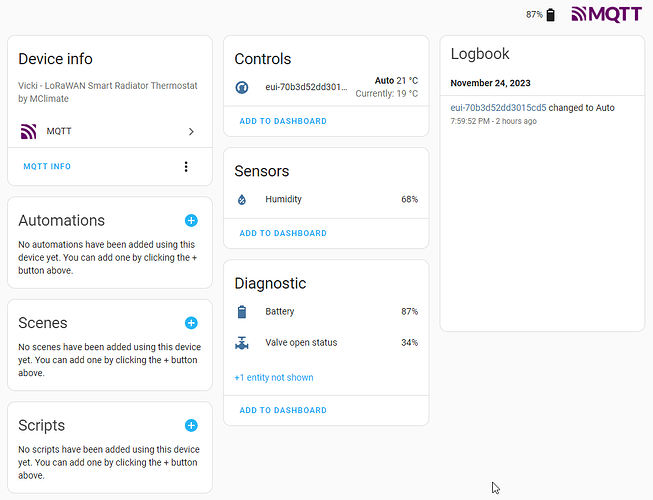Open the three-dot menu in Device info
653x500 pixels.
186,167
